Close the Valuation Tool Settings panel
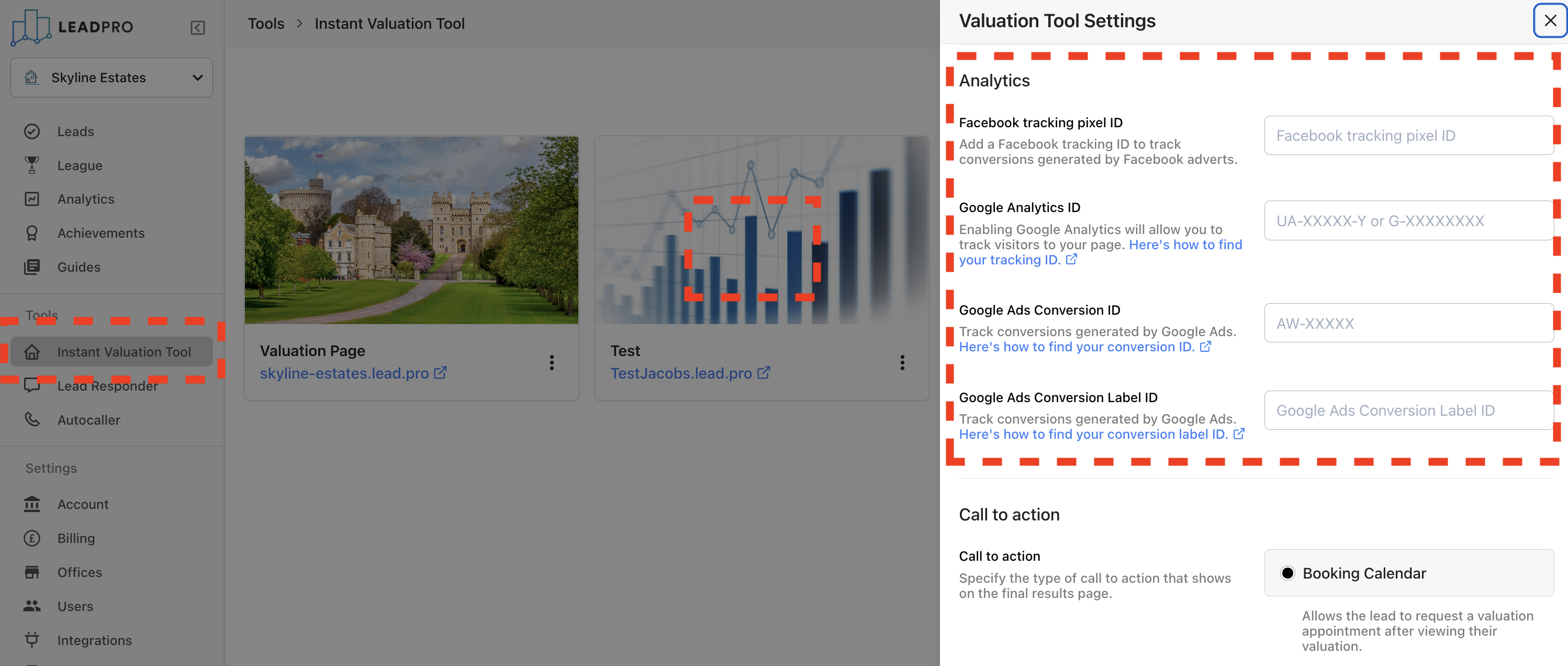The width and height of the screenshot is (1568, 666). pos(1550,21)
